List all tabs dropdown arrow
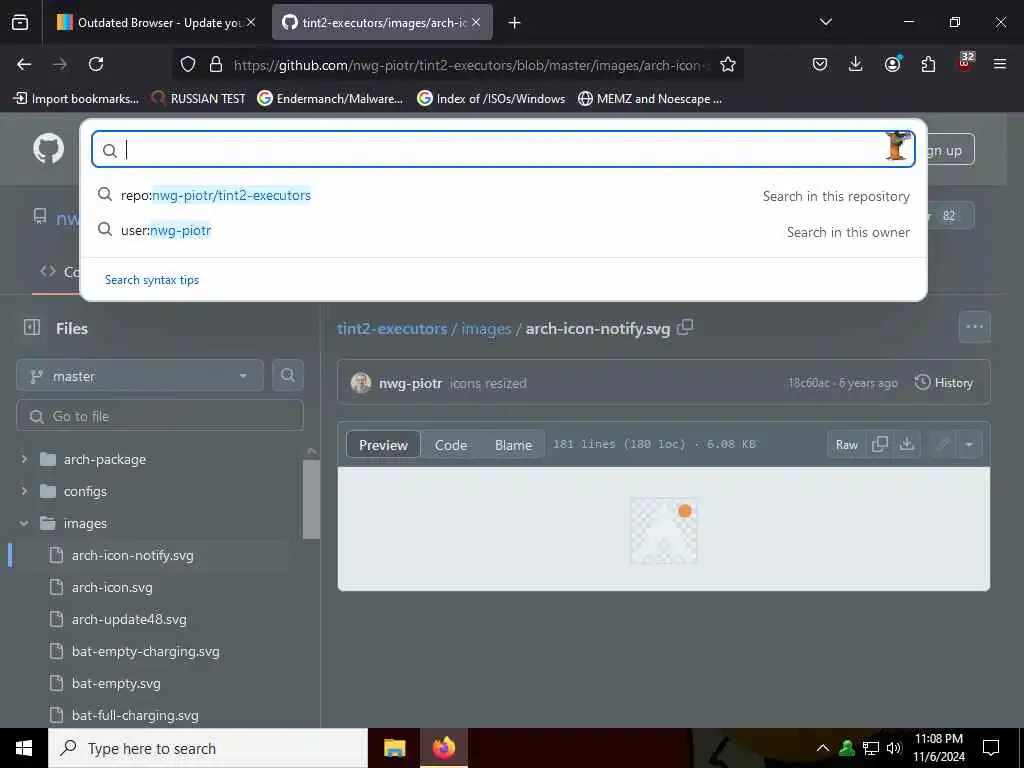This screenshot has height=768, width=1024. click(x=825, y=22)
